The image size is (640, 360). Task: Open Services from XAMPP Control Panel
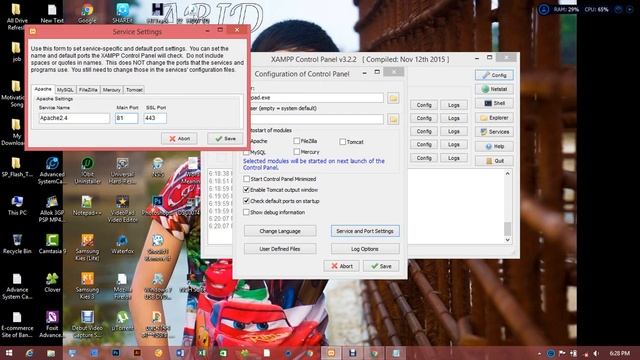494,132
